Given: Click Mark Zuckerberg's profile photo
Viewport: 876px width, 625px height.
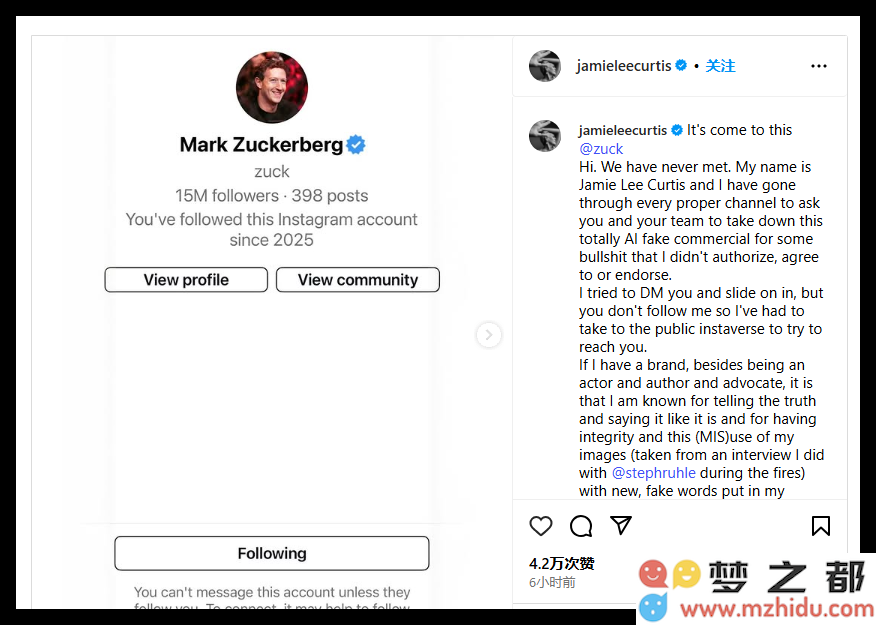Looking at the screenshot, I should click(x=272, y=87).
